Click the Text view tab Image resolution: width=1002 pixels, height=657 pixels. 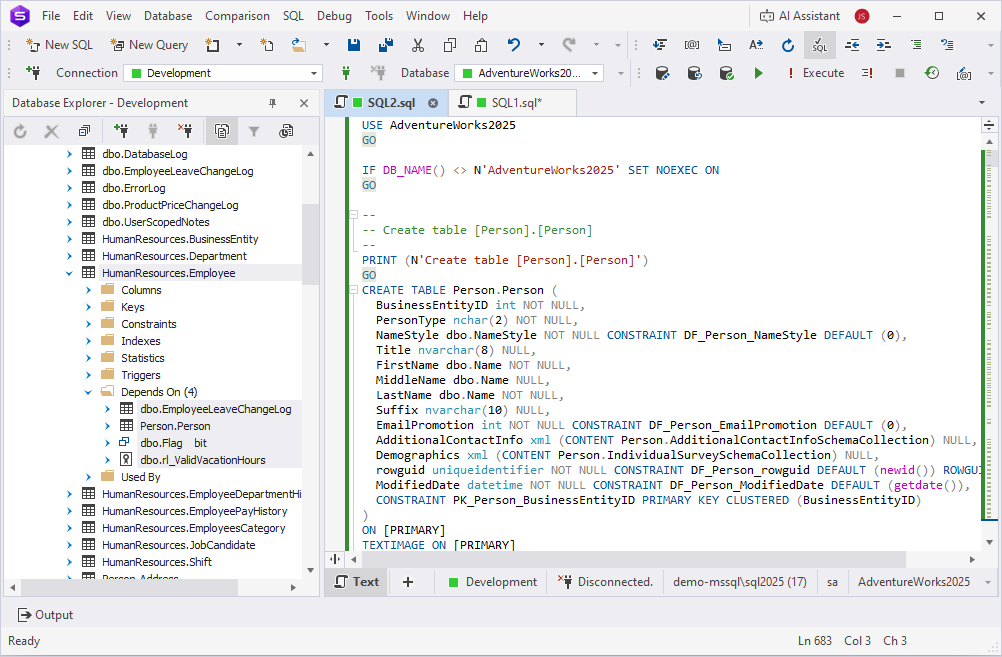tap(357, 582)
